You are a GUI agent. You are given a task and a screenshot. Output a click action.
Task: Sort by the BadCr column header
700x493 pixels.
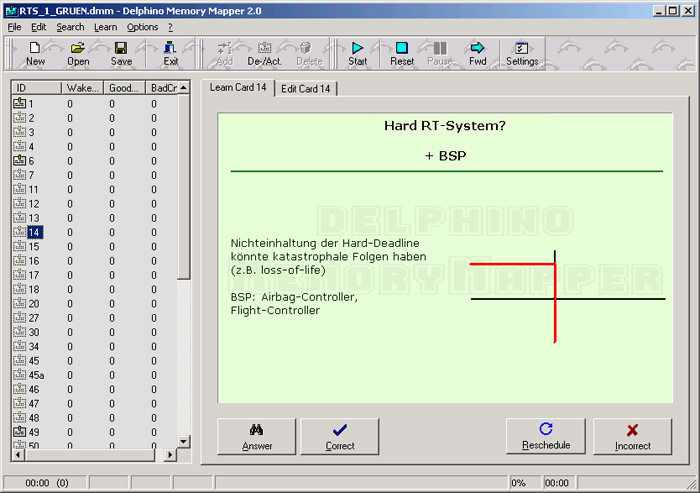point(162,88)
